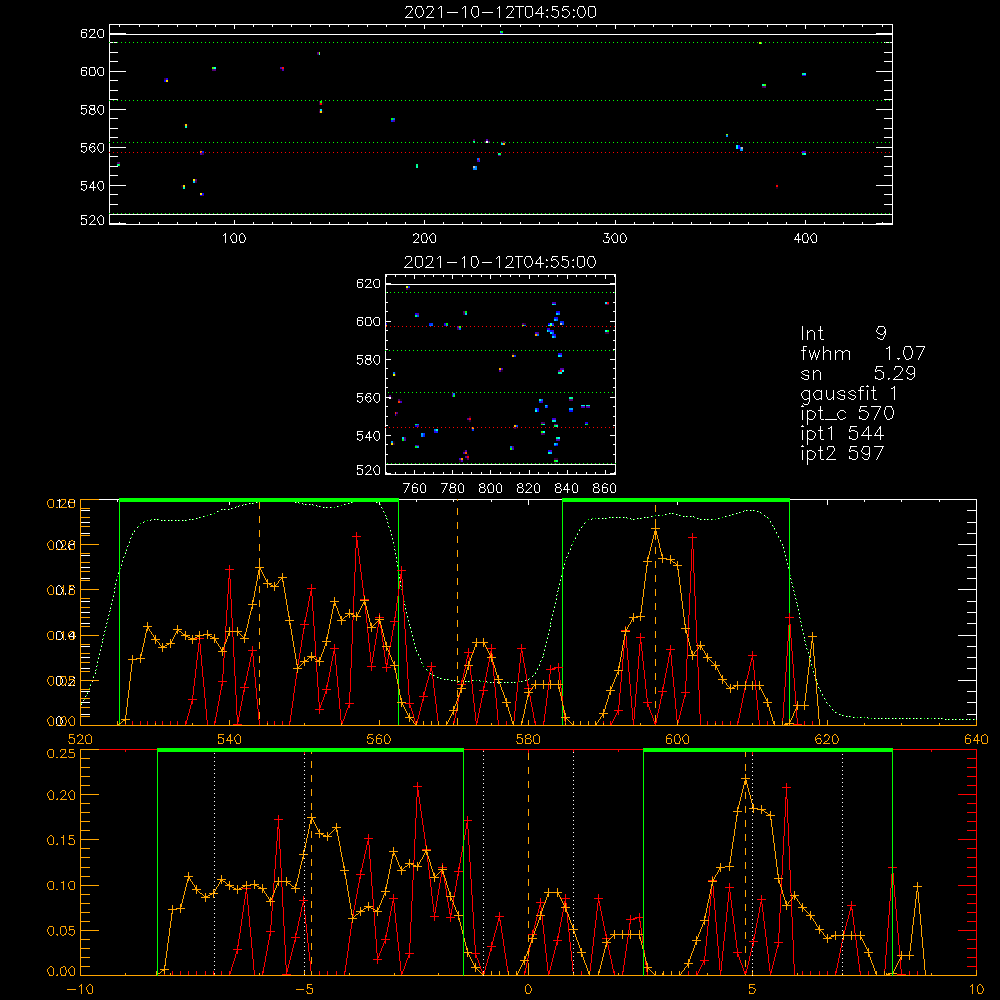Image resolution: width=1000 pixels, height=1000 pixels.
Task: Click the 'gaussfit 1' line
Action: (x=849, y=393)
